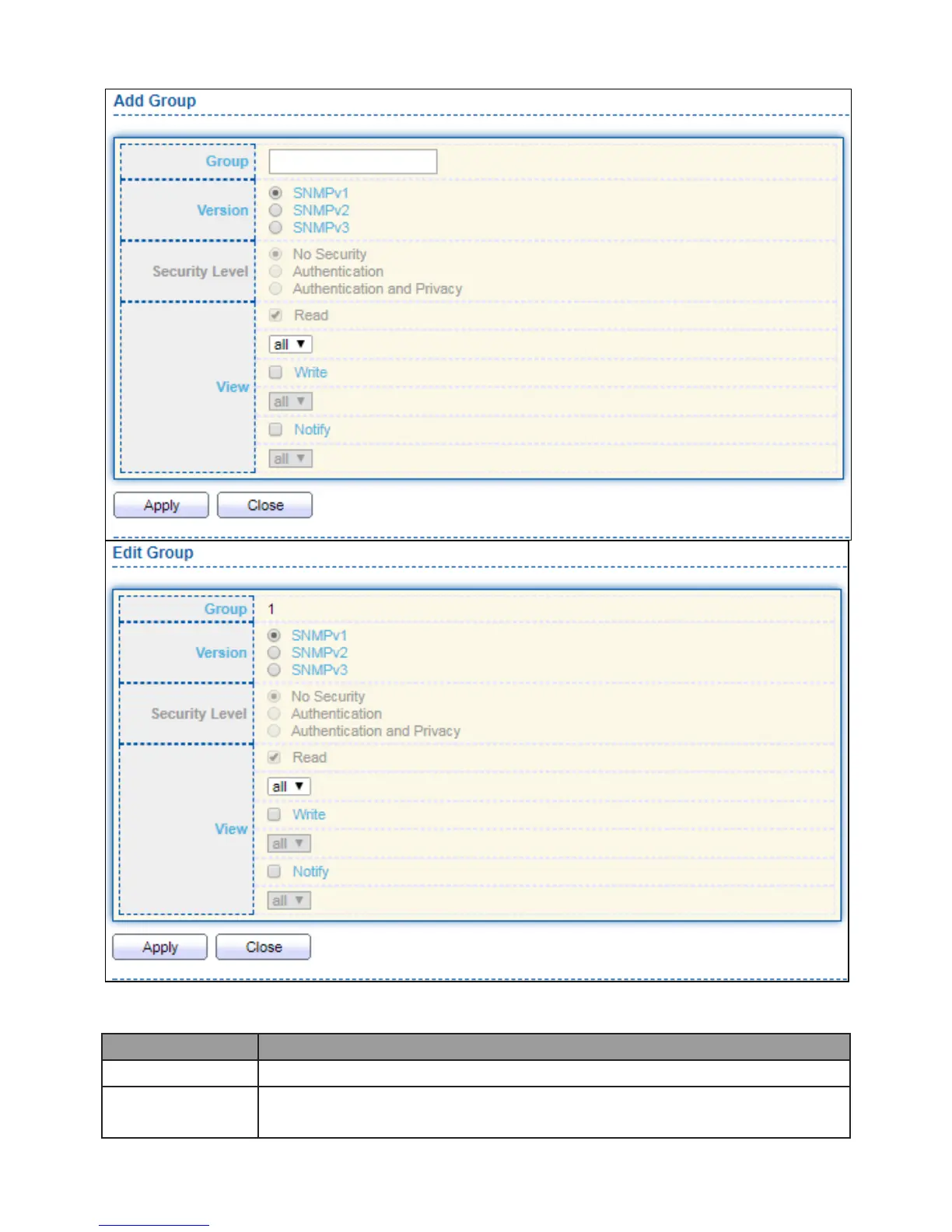Click the Edit Group heading

pos(153,553)
